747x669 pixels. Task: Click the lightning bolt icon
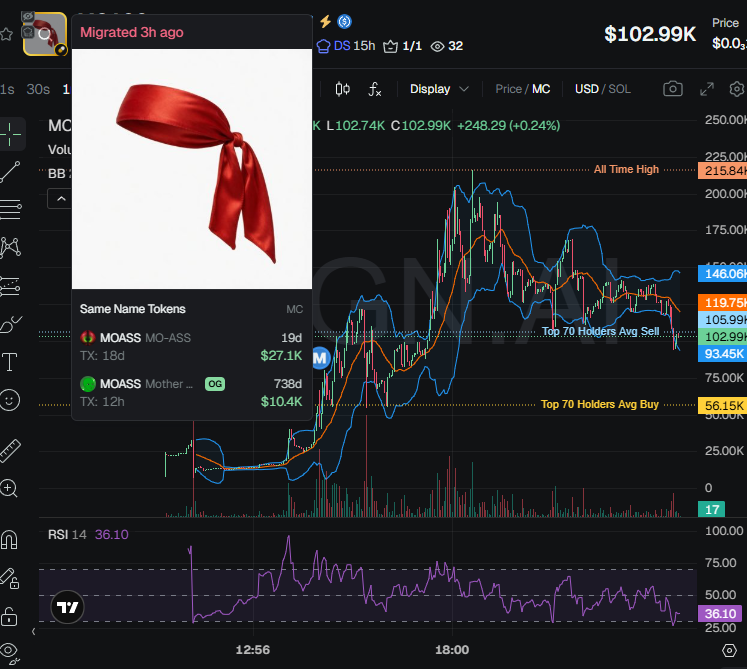point(325,21)
